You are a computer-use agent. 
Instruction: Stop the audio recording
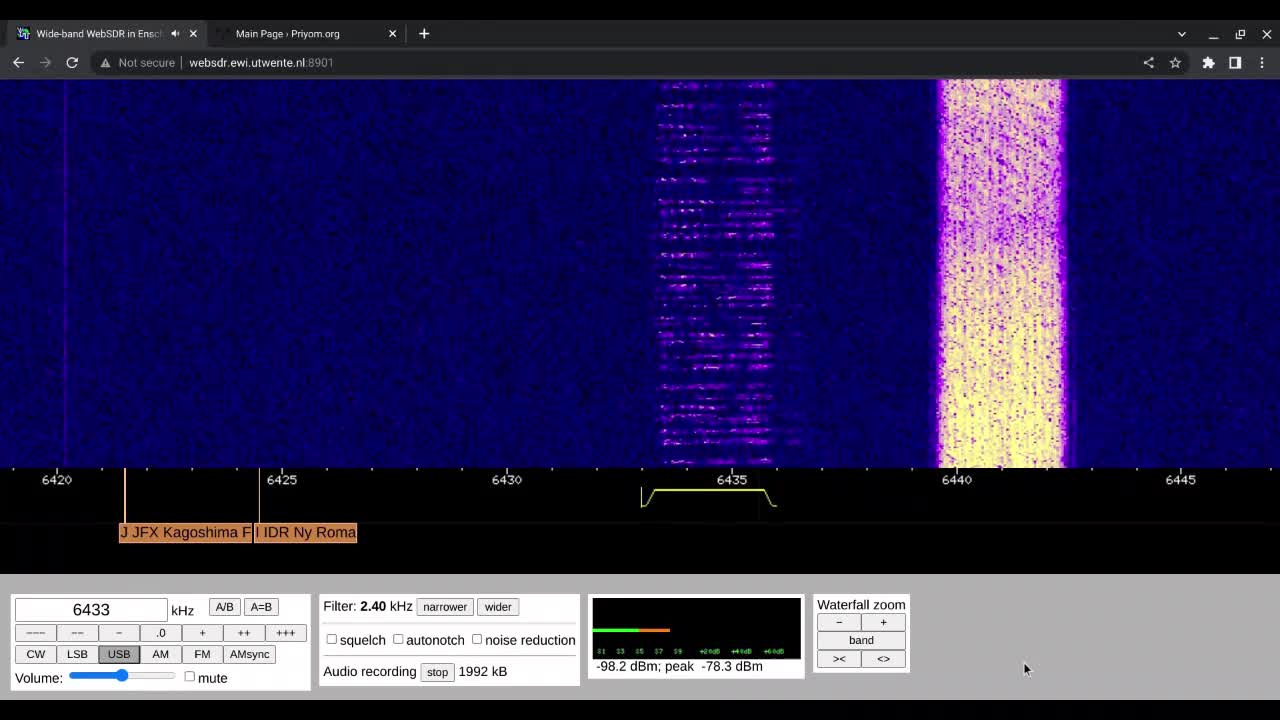tap(437, 672)
